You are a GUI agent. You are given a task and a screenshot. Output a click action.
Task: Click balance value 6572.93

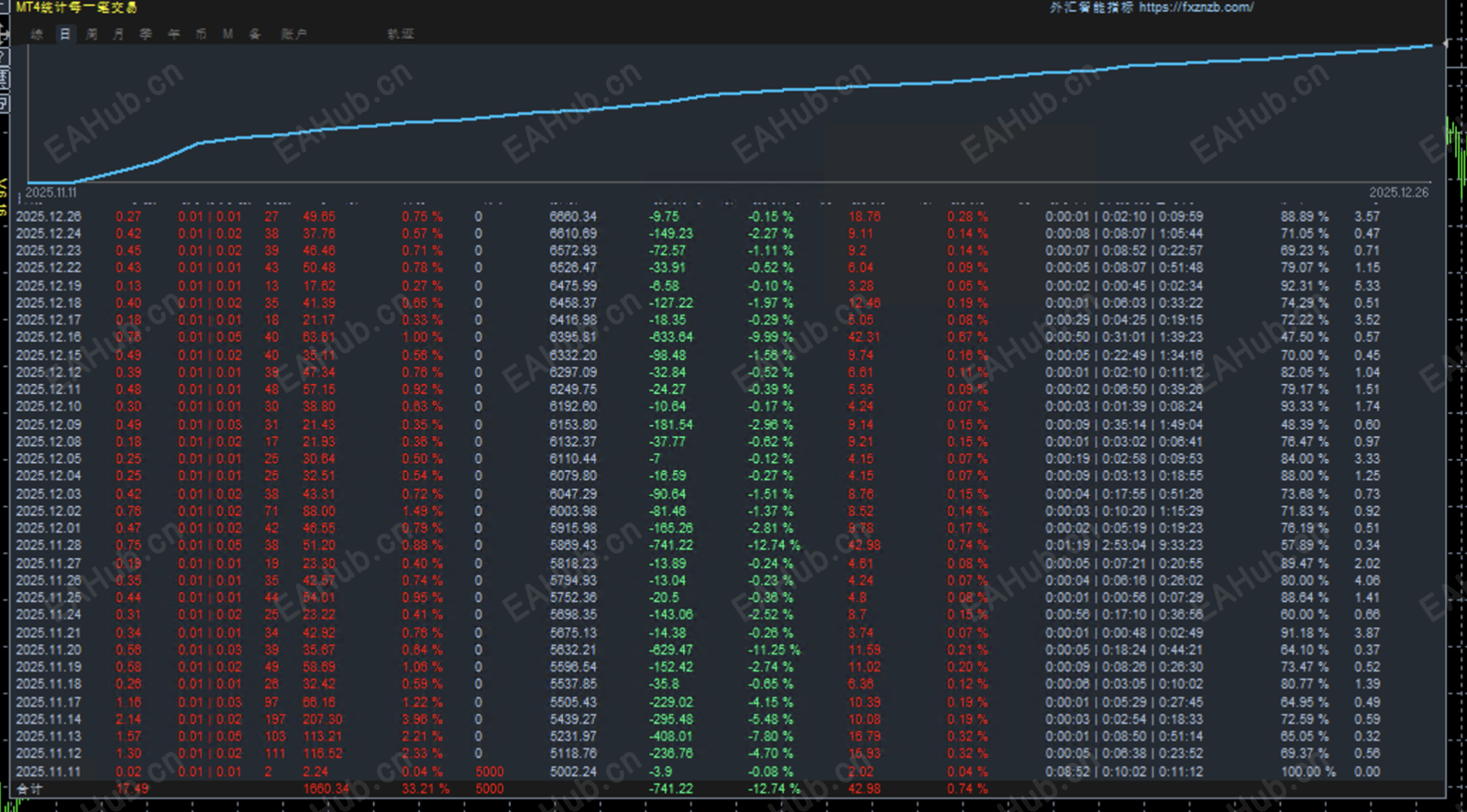(573, 250)
